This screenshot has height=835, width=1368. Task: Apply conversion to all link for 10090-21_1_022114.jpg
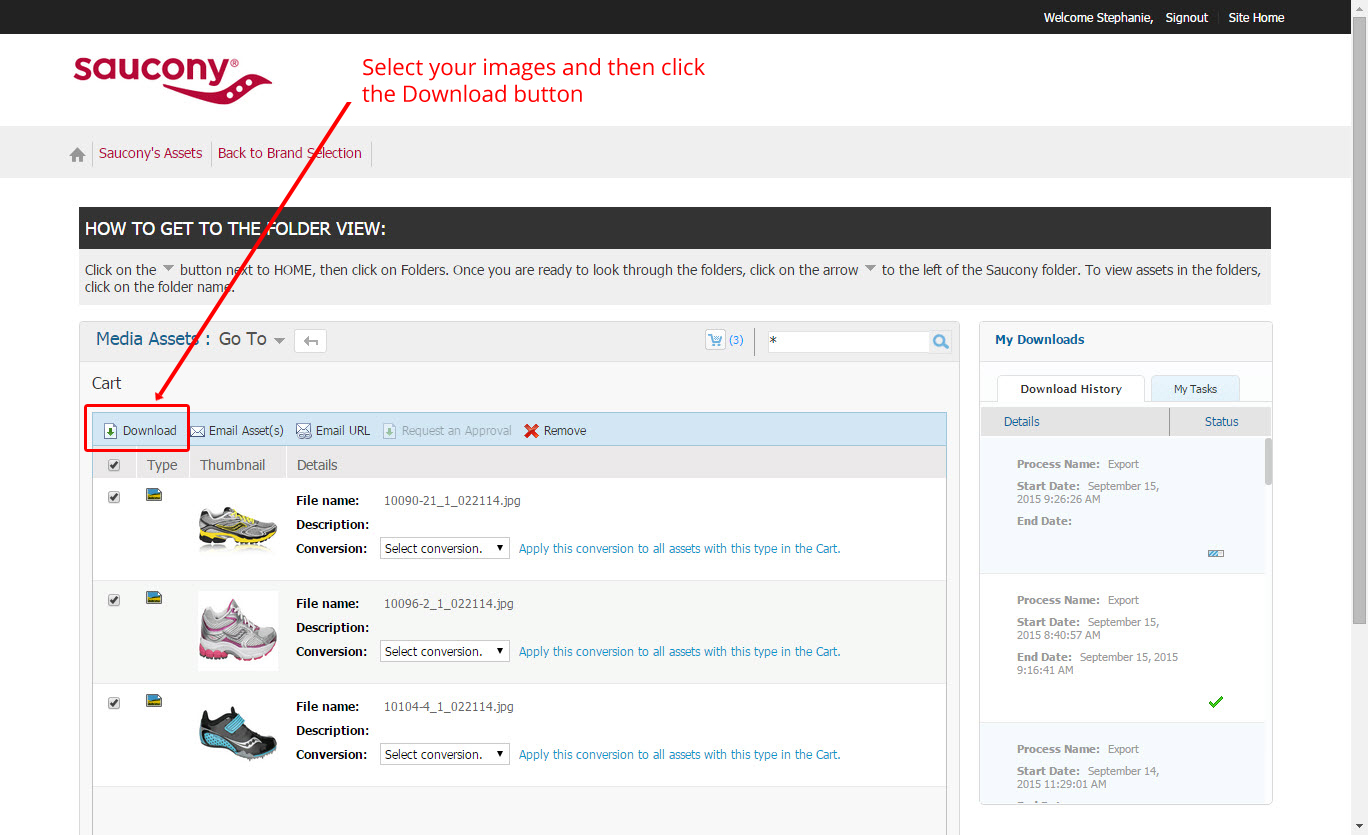[680, 548]
